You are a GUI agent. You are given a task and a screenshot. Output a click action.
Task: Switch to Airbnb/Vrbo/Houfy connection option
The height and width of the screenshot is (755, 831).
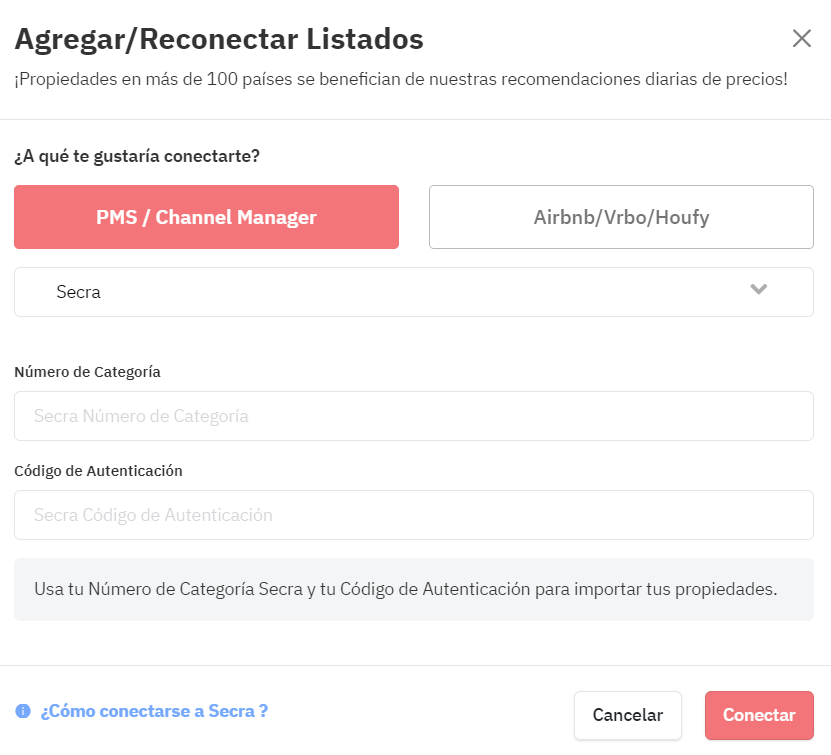pyautogui.click(x=621, y=217)
